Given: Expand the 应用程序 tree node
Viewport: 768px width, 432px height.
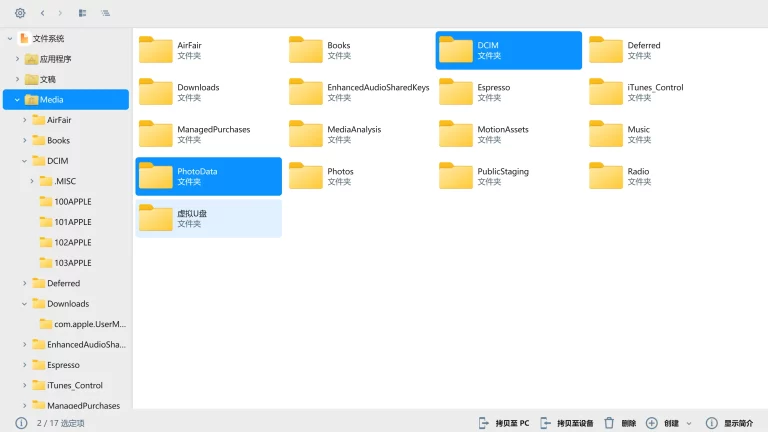Looking at the screenshot, I should 17,59.
